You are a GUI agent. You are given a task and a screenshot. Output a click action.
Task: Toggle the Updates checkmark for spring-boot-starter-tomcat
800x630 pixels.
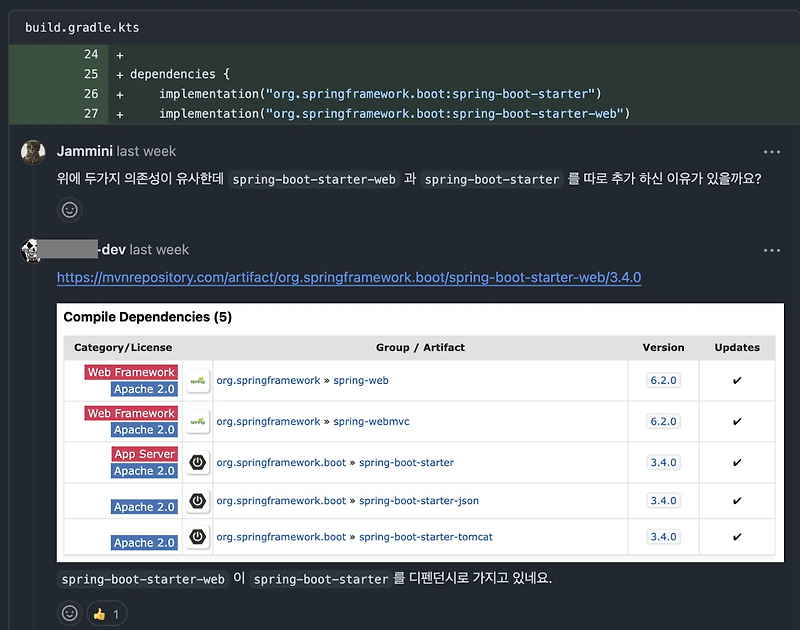tap(737, 537)
